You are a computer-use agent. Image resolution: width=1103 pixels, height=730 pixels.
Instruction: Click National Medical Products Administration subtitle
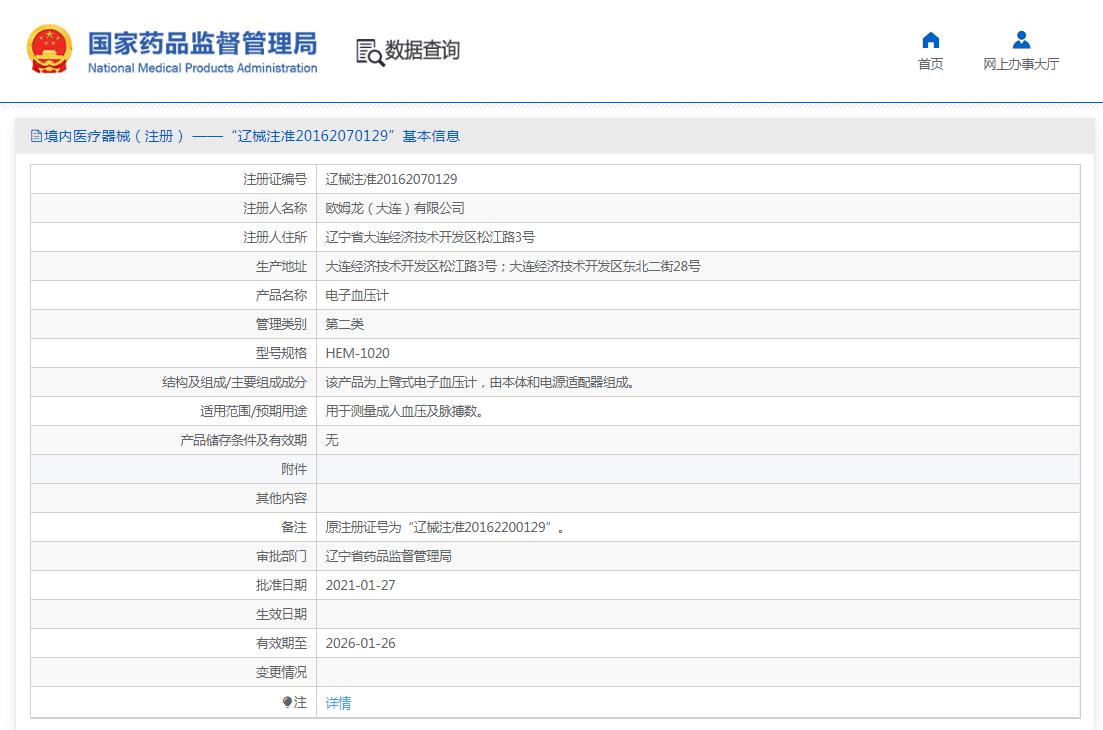click(203, 68)
